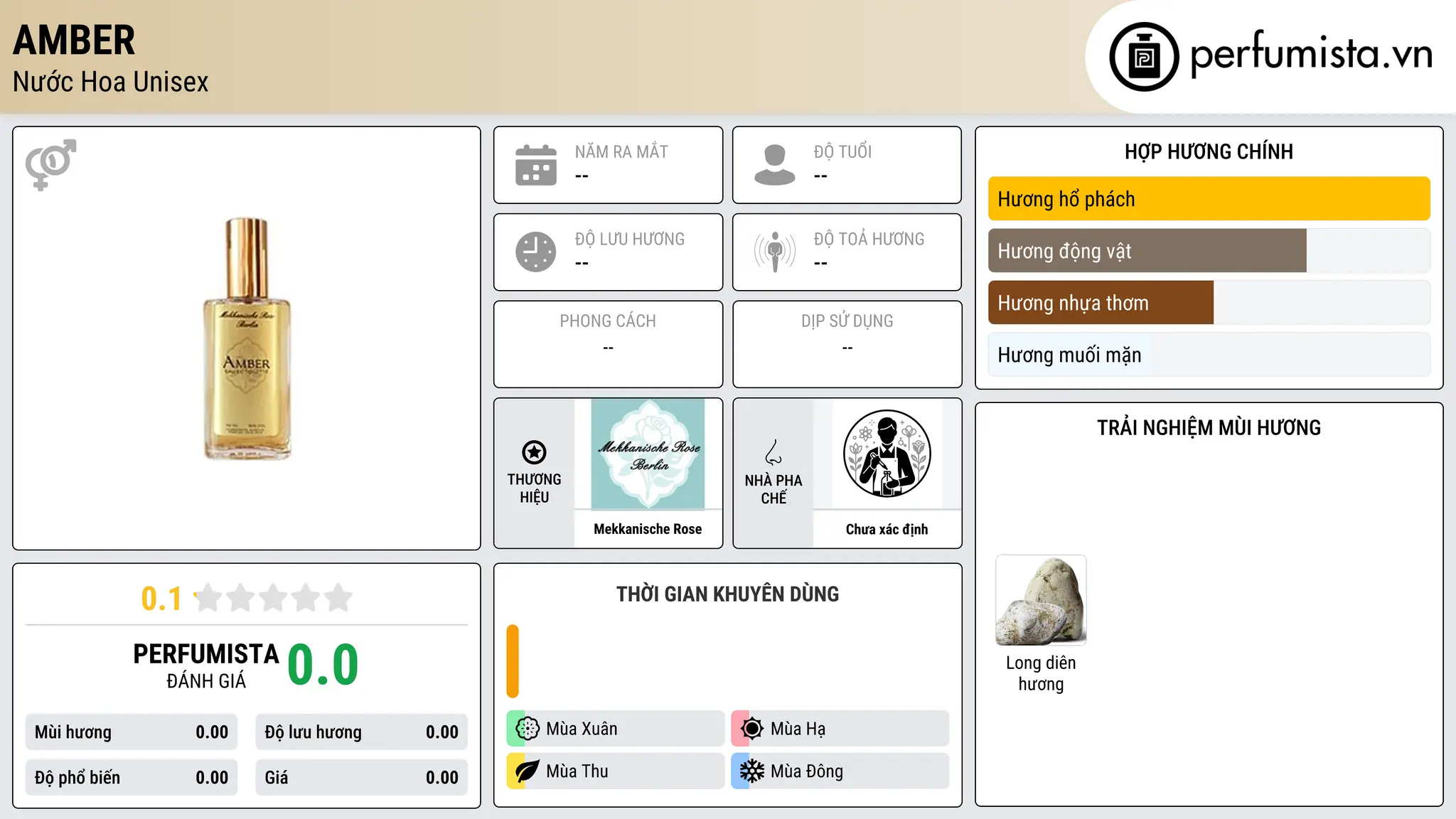Click the nose icon above Nhà pha chế
The width and height of the screenshot is (1456, 819).
pos(773,452)
